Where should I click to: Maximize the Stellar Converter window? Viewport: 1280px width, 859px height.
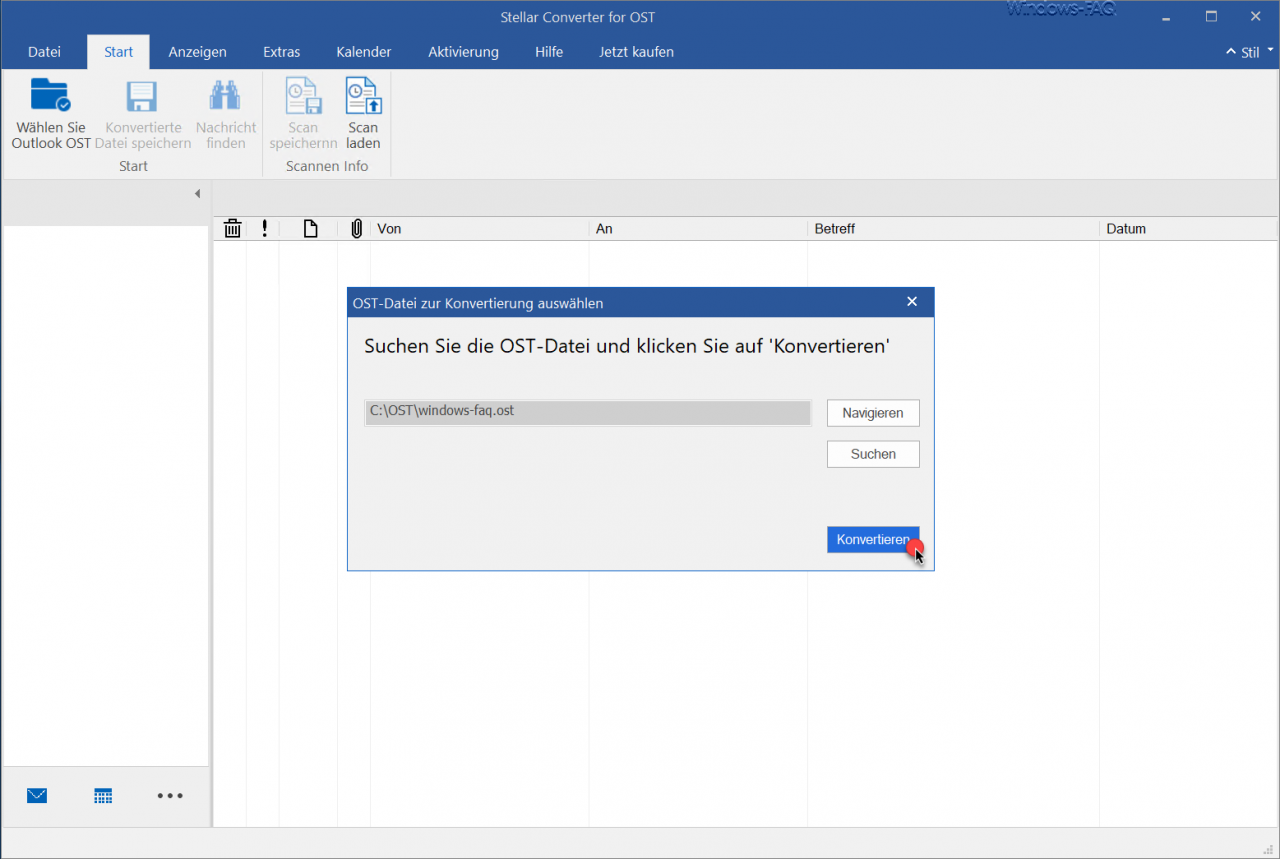(1211, 17)
